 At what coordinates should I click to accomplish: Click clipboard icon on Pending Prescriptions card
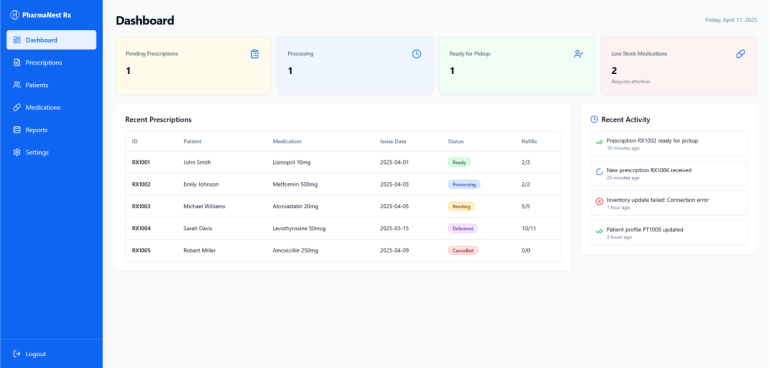click(x=254, y=54)
